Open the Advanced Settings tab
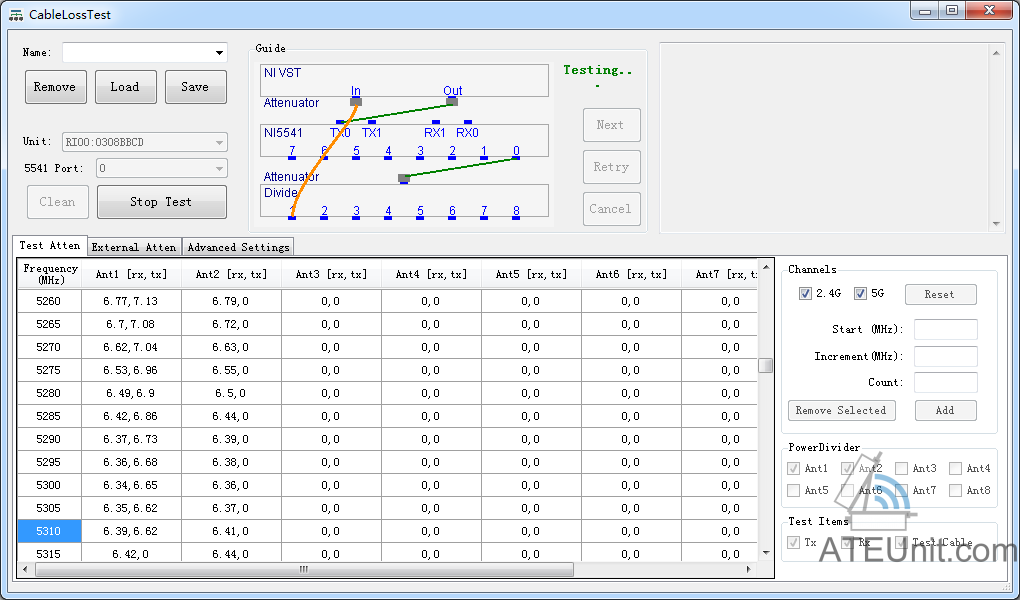This screenshot has height=600, width=1020. tap(238, 247)
